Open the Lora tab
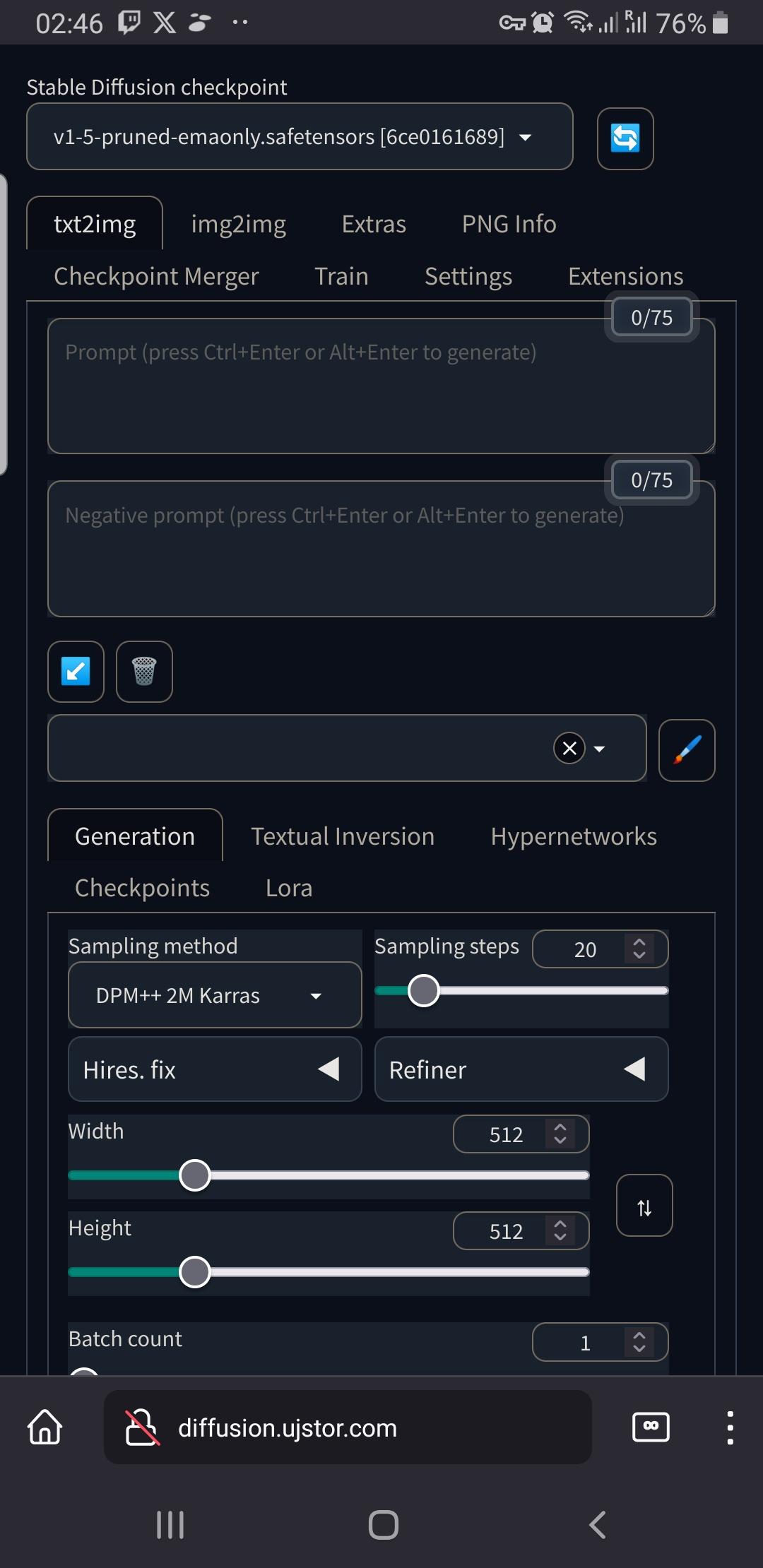Image resolution: width=763 pixels, height=1568 pixels. [x=289, y=888]
